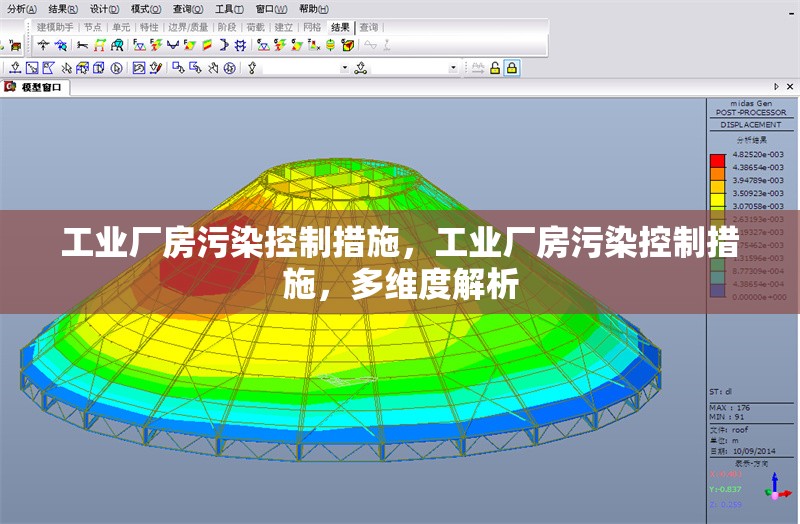
Task: Expand the node selection field dropdown arrow
Action: (345, 68)
